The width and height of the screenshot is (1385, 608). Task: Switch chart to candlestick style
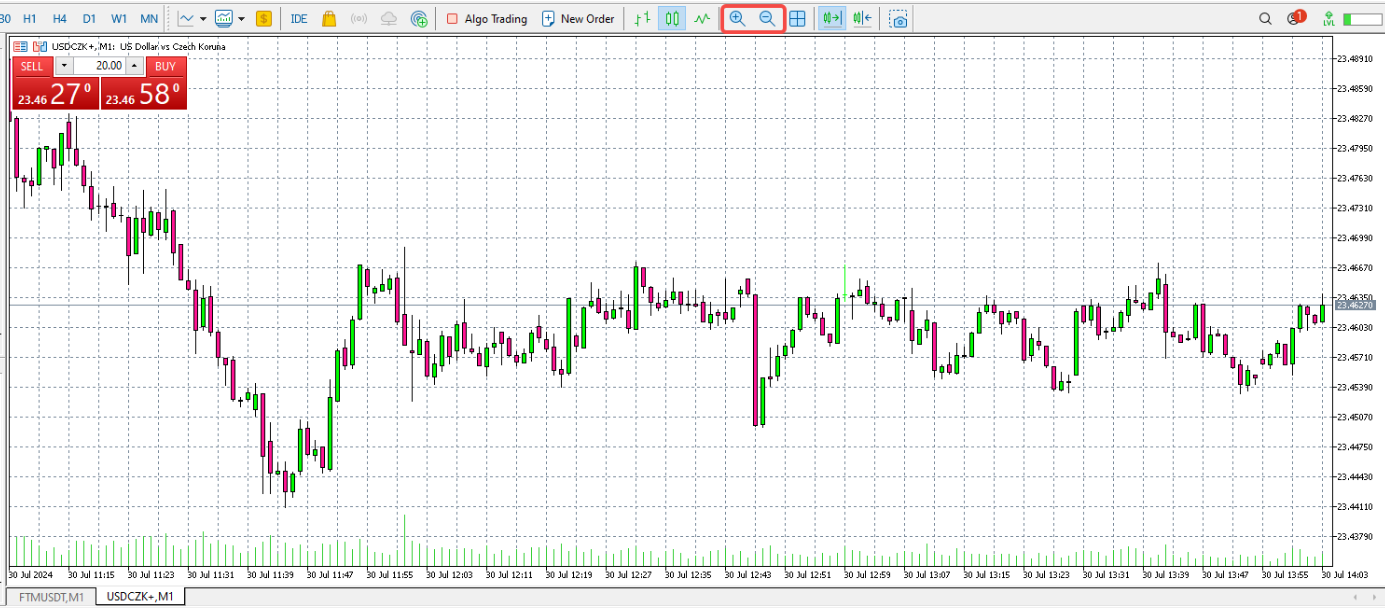coord(672,17)
